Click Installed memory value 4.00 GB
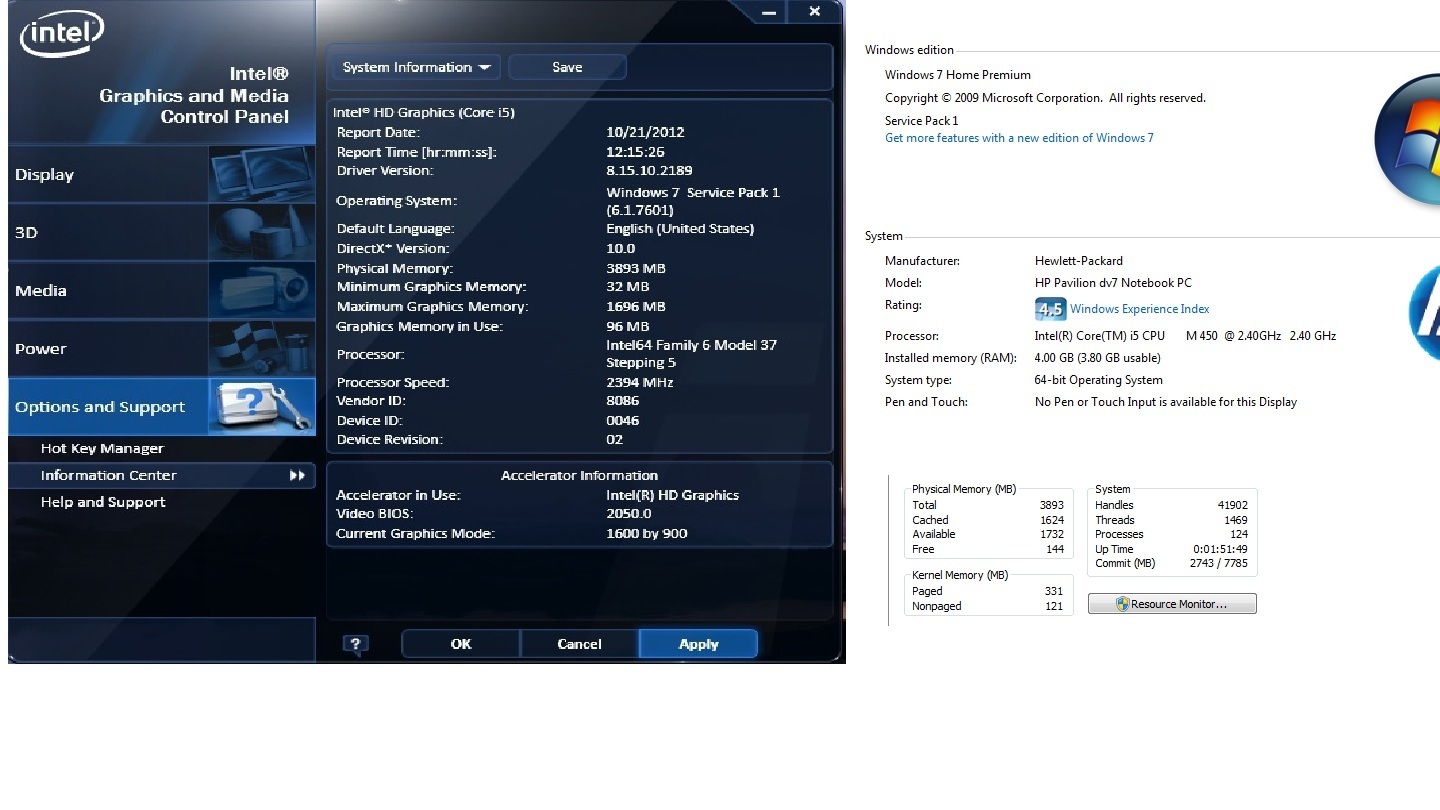 click(1097, 358)
